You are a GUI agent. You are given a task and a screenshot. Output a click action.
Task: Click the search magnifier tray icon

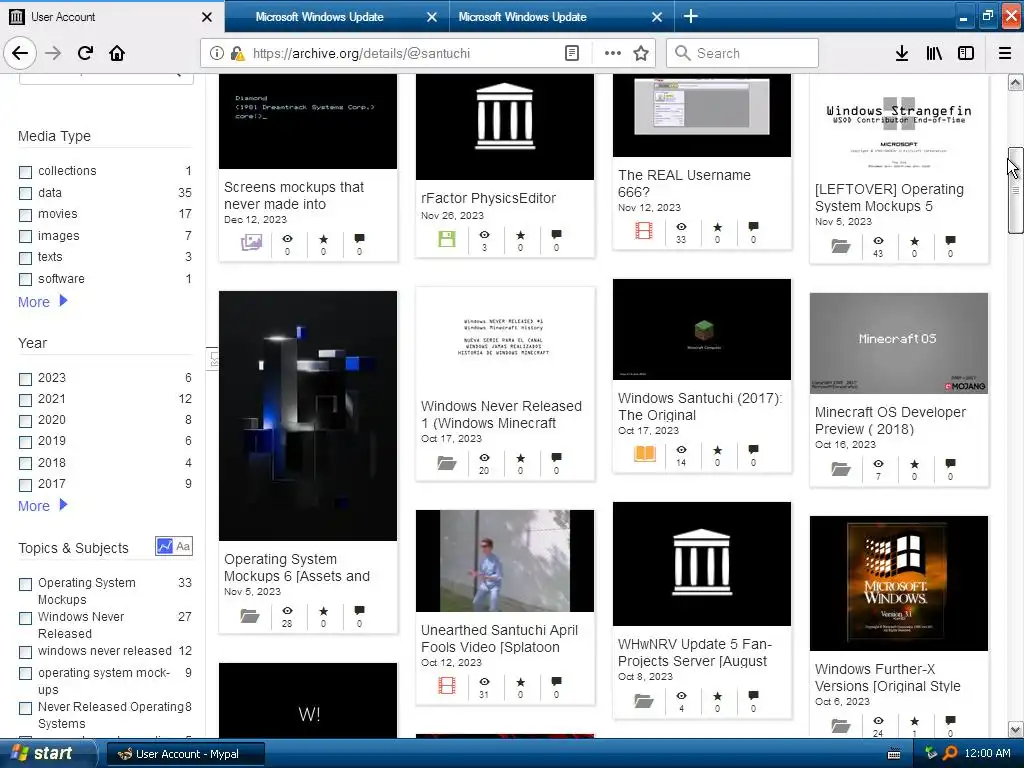pos(950,753)
